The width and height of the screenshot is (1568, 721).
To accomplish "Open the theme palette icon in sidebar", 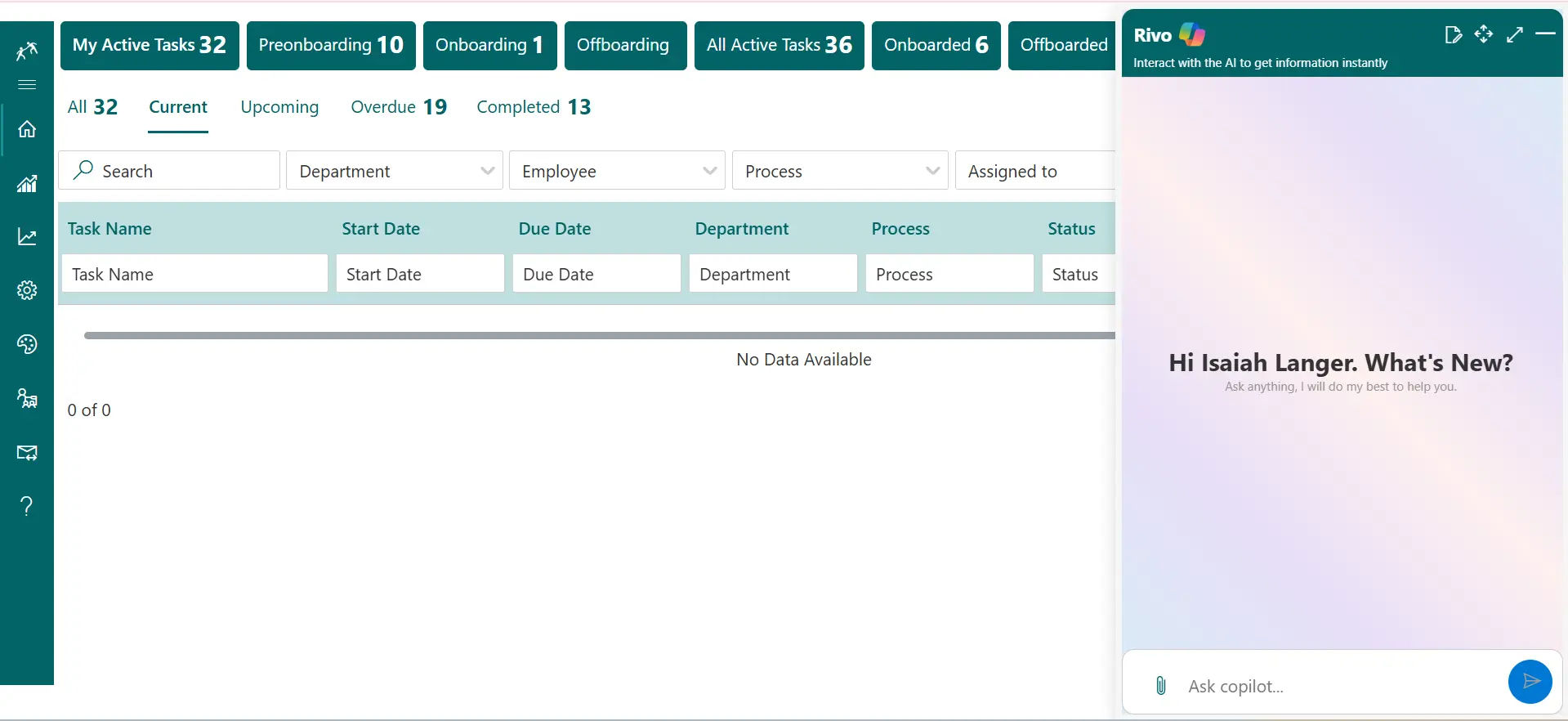I will pos(27,344).
